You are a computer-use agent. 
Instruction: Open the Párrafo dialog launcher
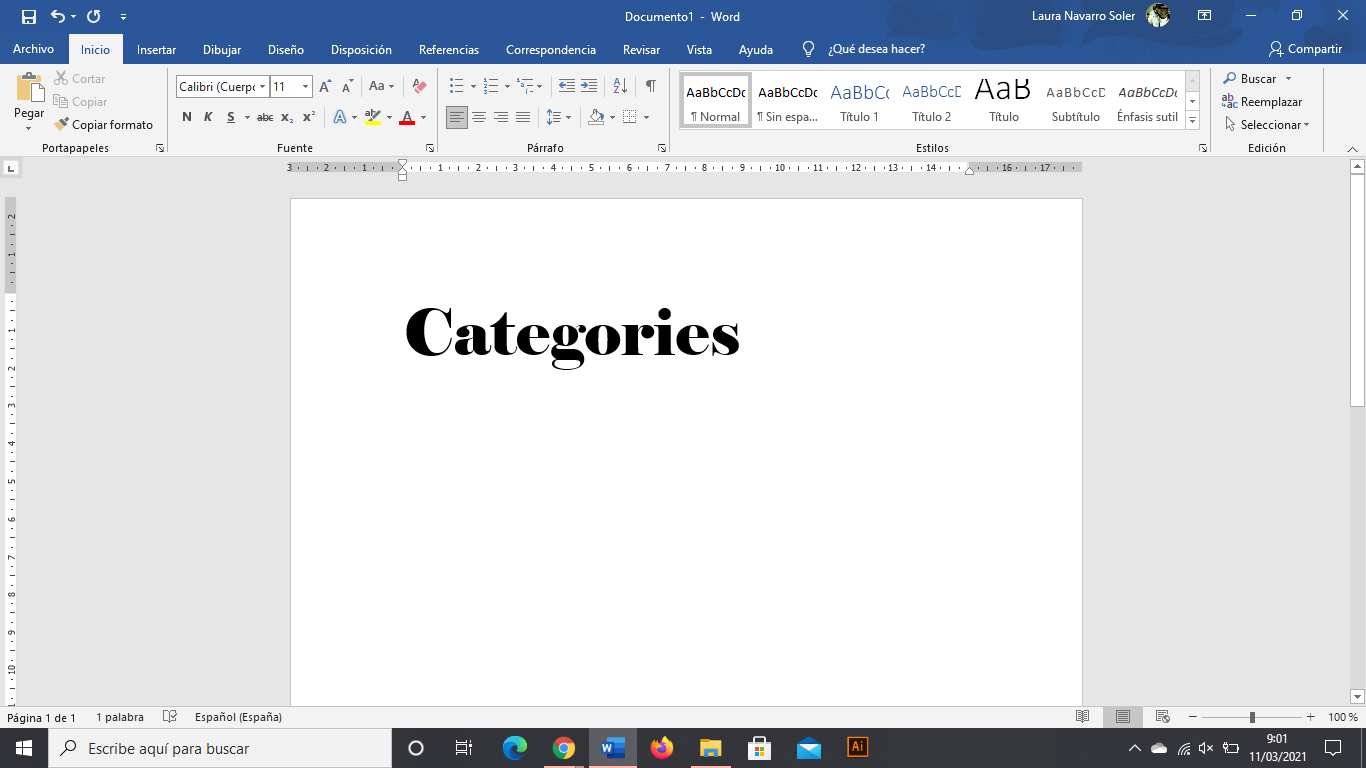(x=662, y=148)
